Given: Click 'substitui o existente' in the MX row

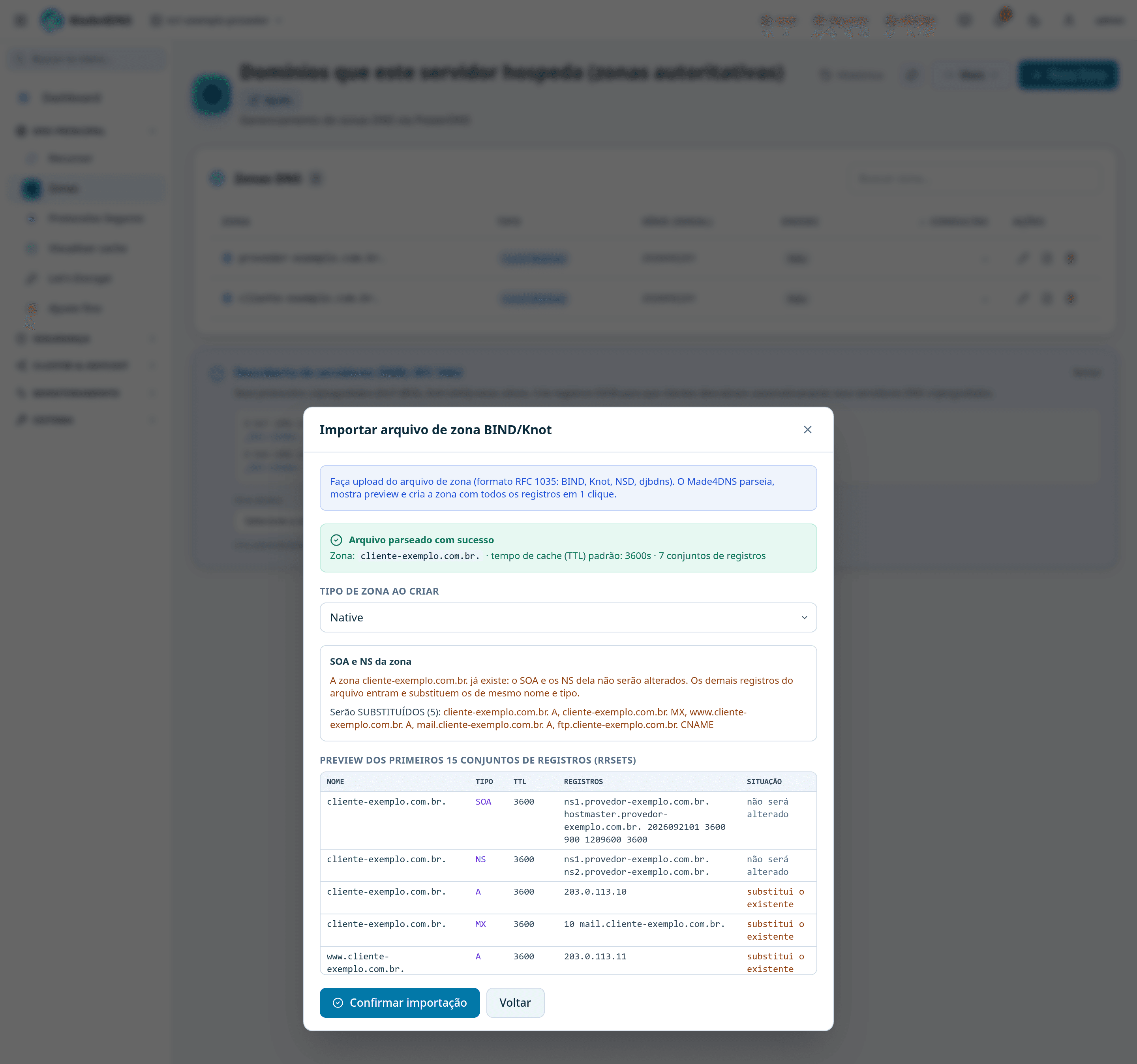Looking at the screenshot, I should [x=775, y=931].
